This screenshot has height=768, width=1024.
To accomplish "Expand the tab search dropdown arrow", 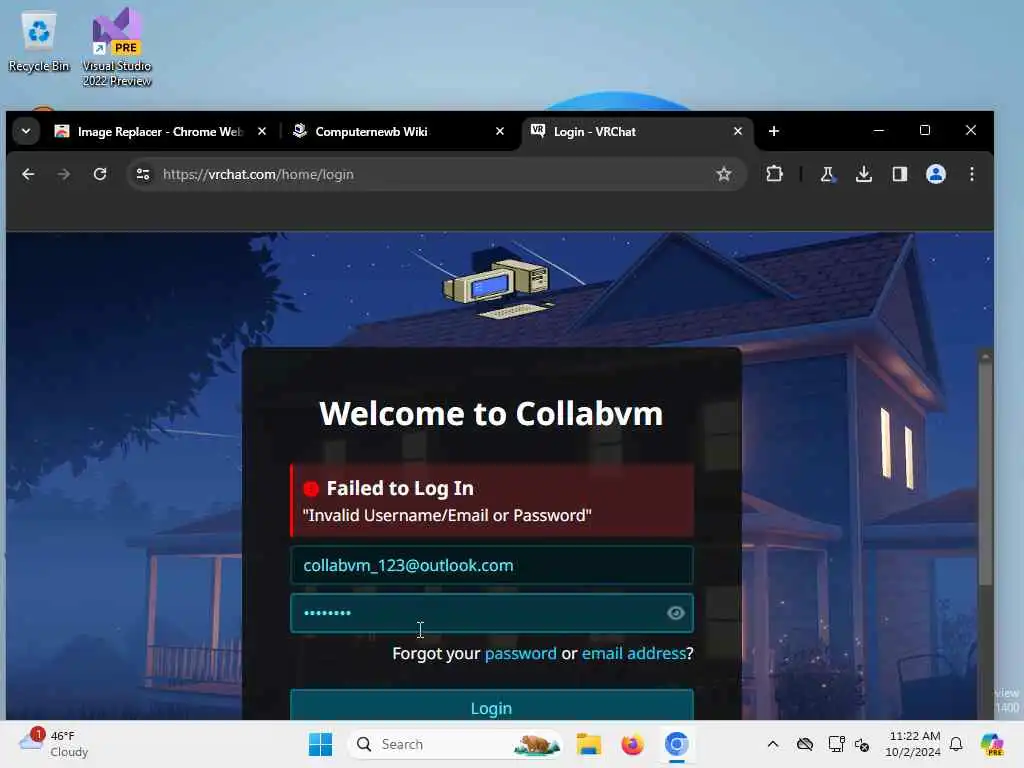I will [x=26, y=131].
